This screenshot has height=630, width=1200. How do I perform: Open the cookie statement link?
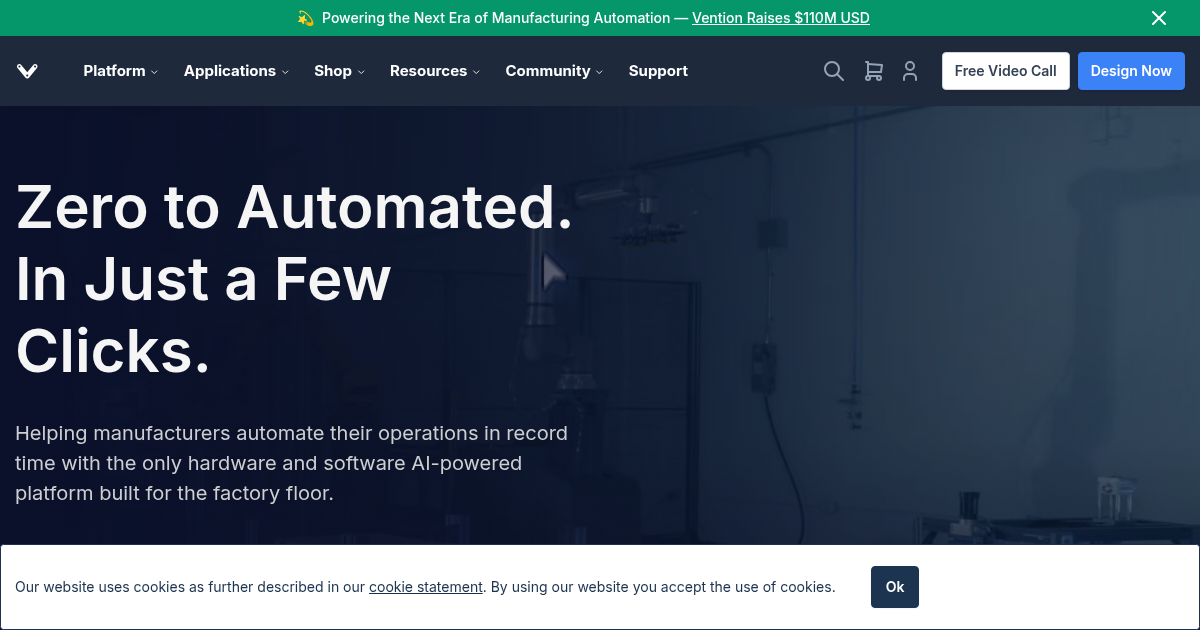coord(426,587)
